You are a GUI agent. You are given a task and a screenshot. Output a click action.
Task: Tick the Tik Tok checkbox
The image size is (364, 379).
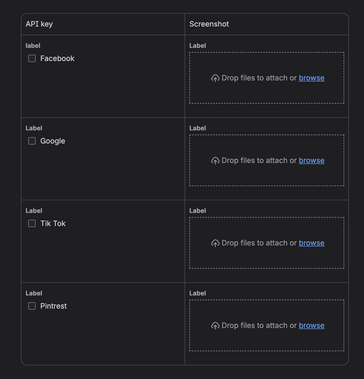pos(32,223)
